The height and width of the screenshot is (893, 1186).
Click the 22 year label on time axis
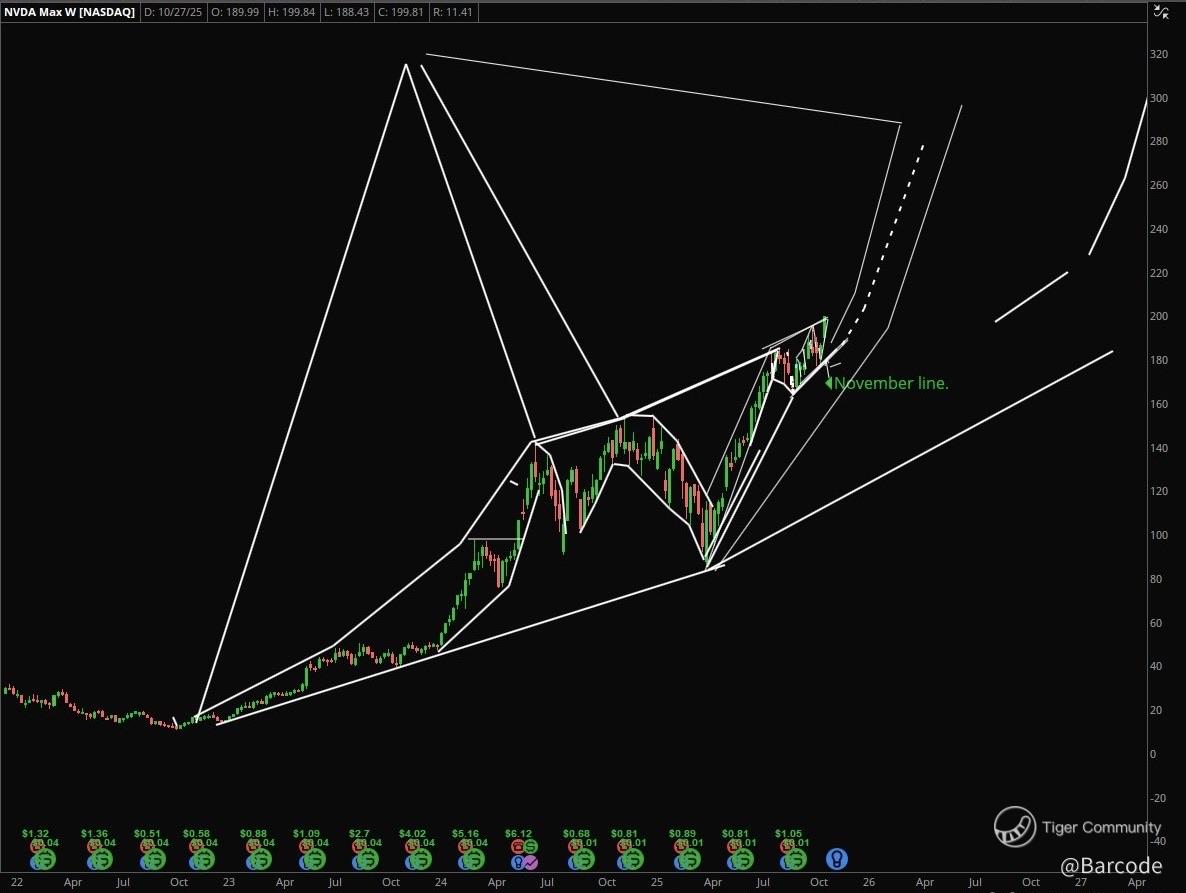point(17,882)
